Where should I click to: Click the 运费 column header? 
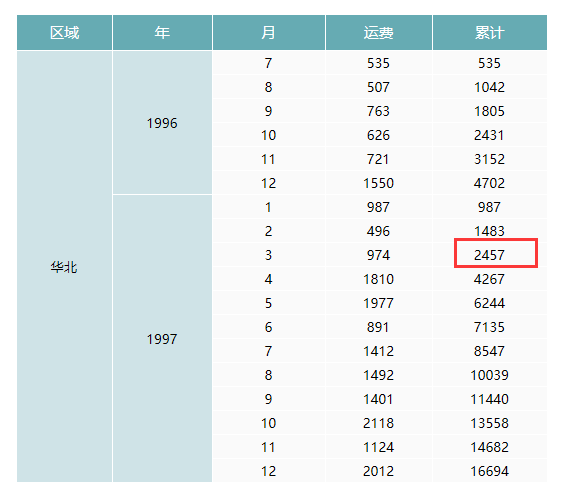379,33
